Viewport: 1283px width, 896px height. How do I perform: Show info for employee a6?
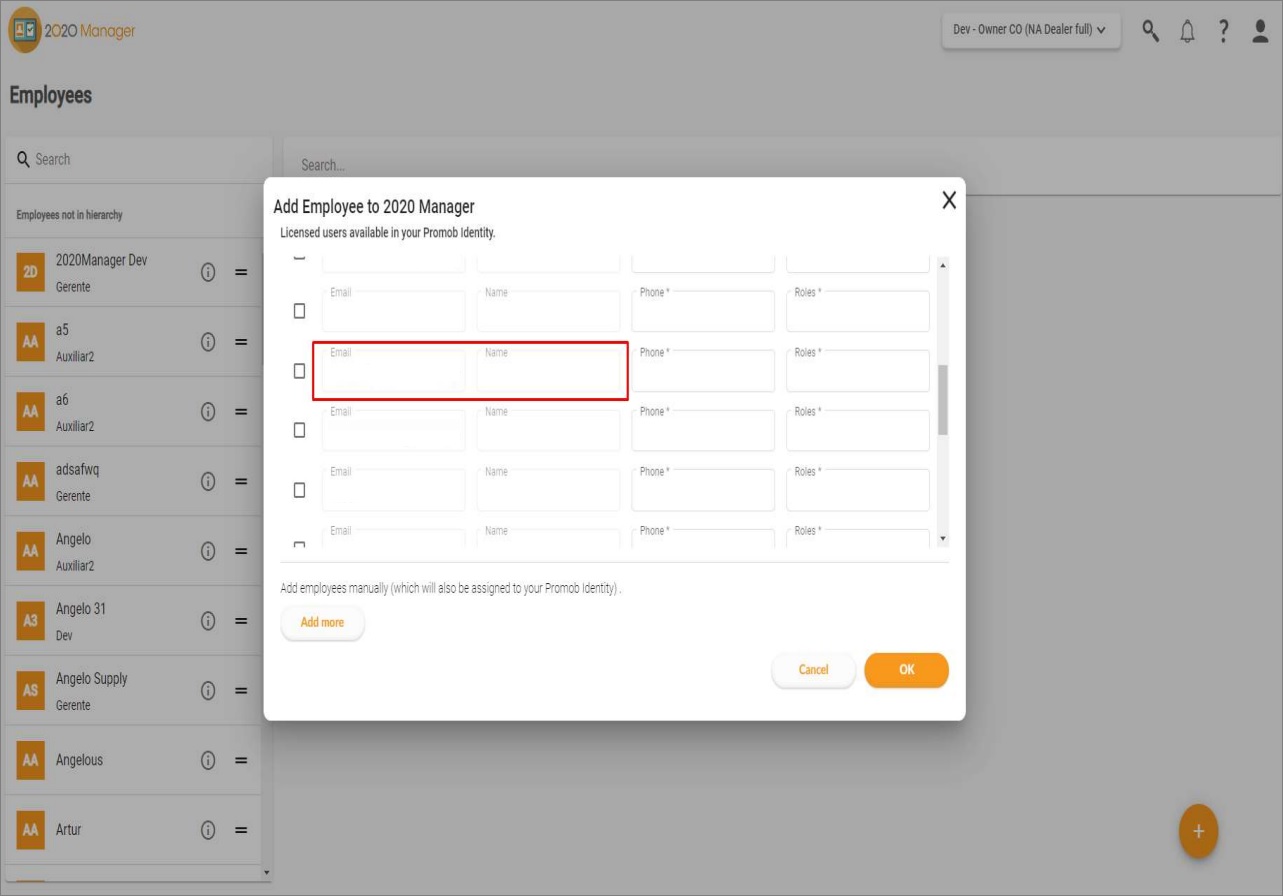[x=209, y=411]
